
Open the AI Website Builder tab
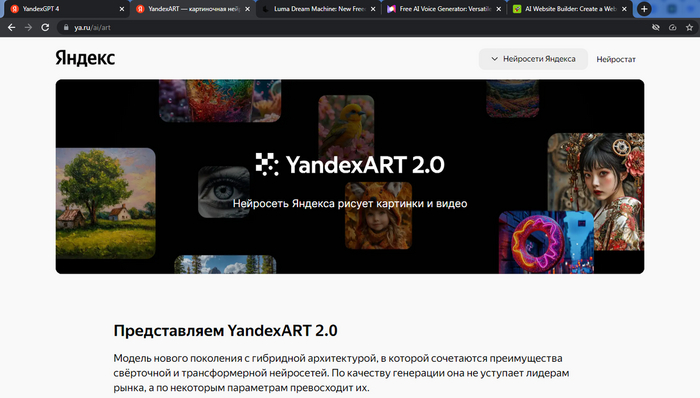pyautogui.click(x=570, y=9)
